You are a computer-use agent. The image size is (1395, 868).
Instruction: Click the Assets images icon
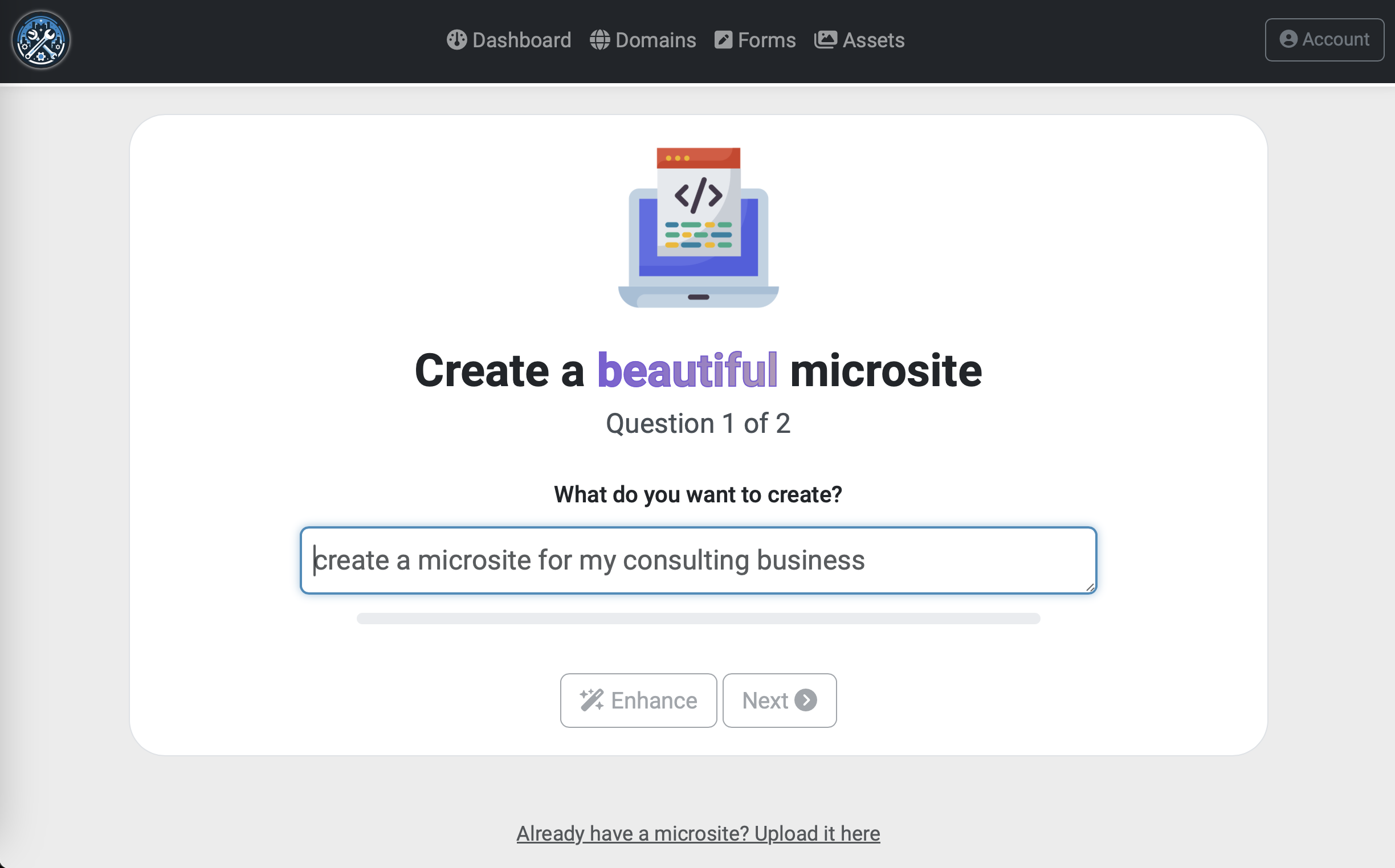click(825, 40)
